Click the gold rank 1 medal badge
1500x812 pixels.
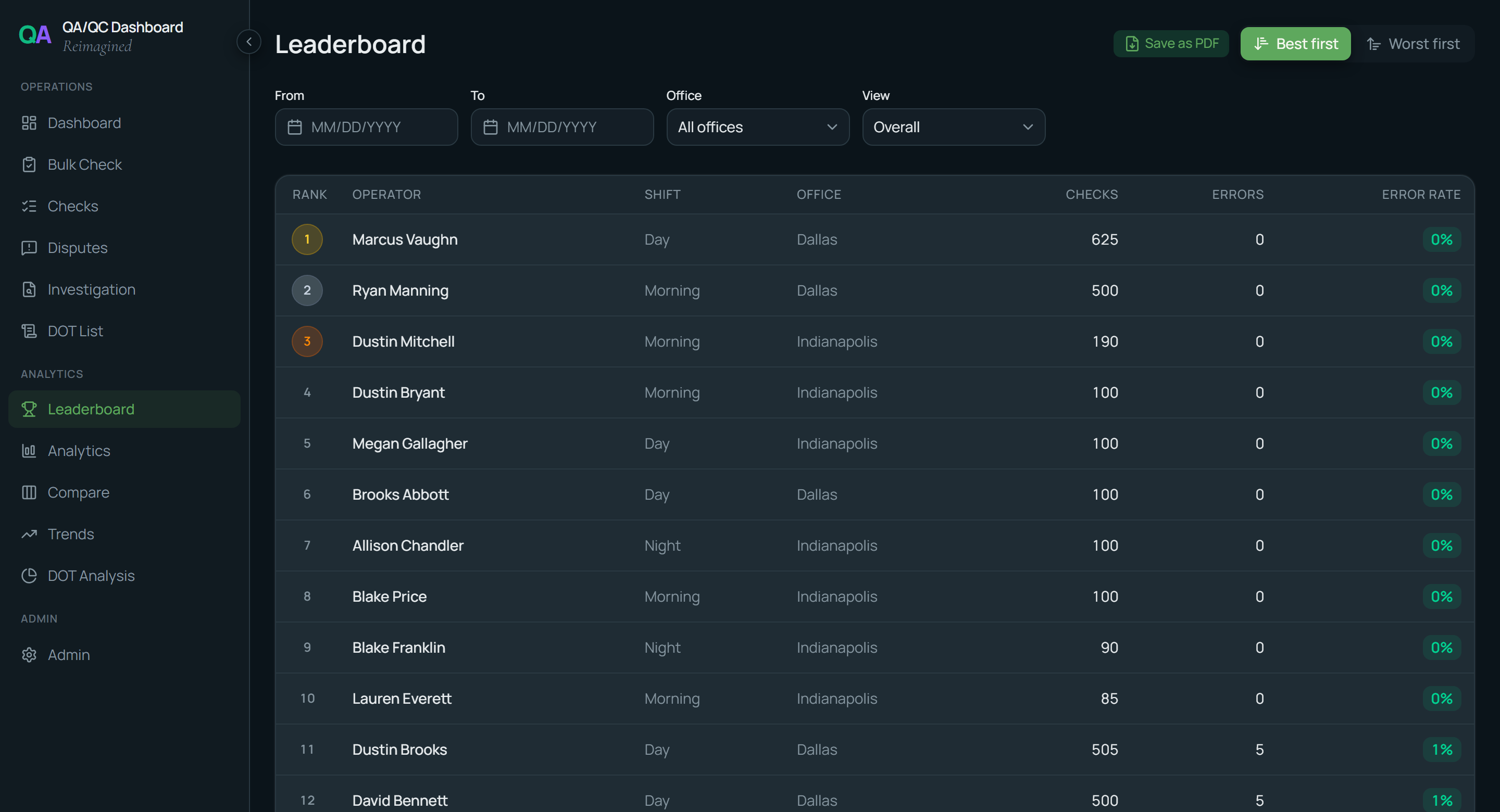click(x=307, y=239)
